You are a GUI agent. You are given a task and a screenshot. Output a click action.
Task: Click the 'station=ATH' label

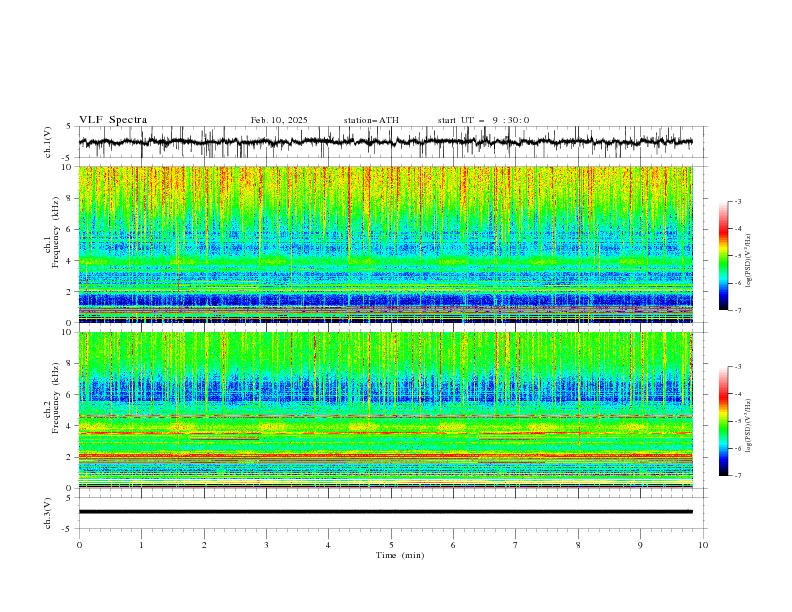[371, 120]
